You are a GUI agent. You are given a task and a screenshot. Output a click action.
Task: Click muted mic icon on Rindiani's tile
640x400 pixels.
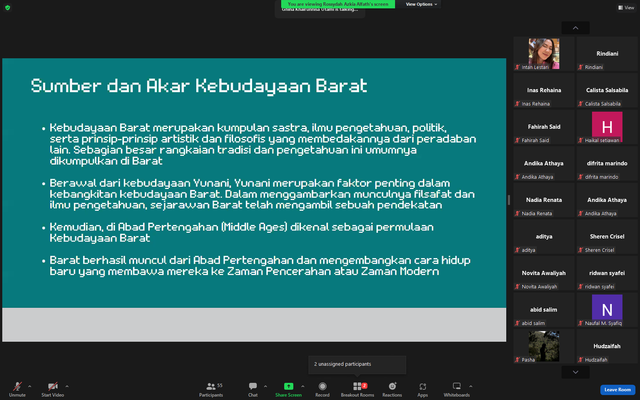click(580, 67)
